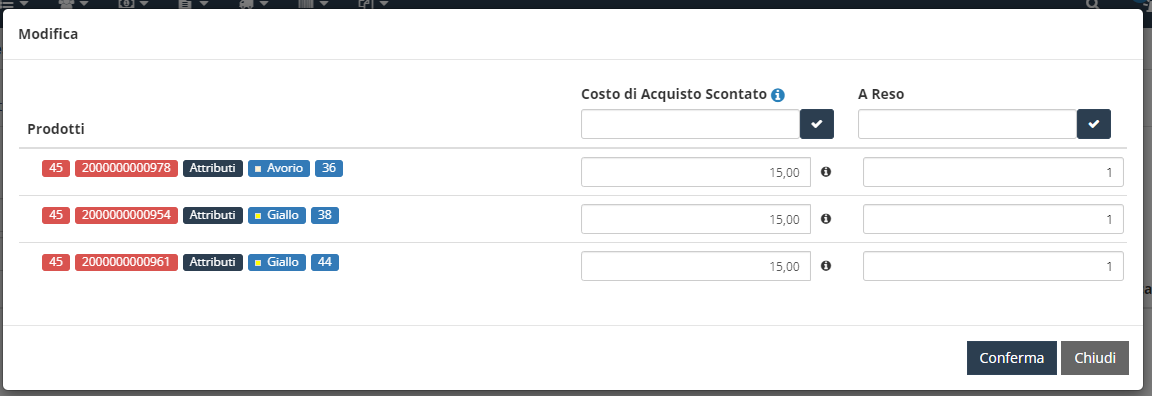The image size is (1152, 396).
Task: Confirm changes with Conferma button
Action: click(1012, 358)
